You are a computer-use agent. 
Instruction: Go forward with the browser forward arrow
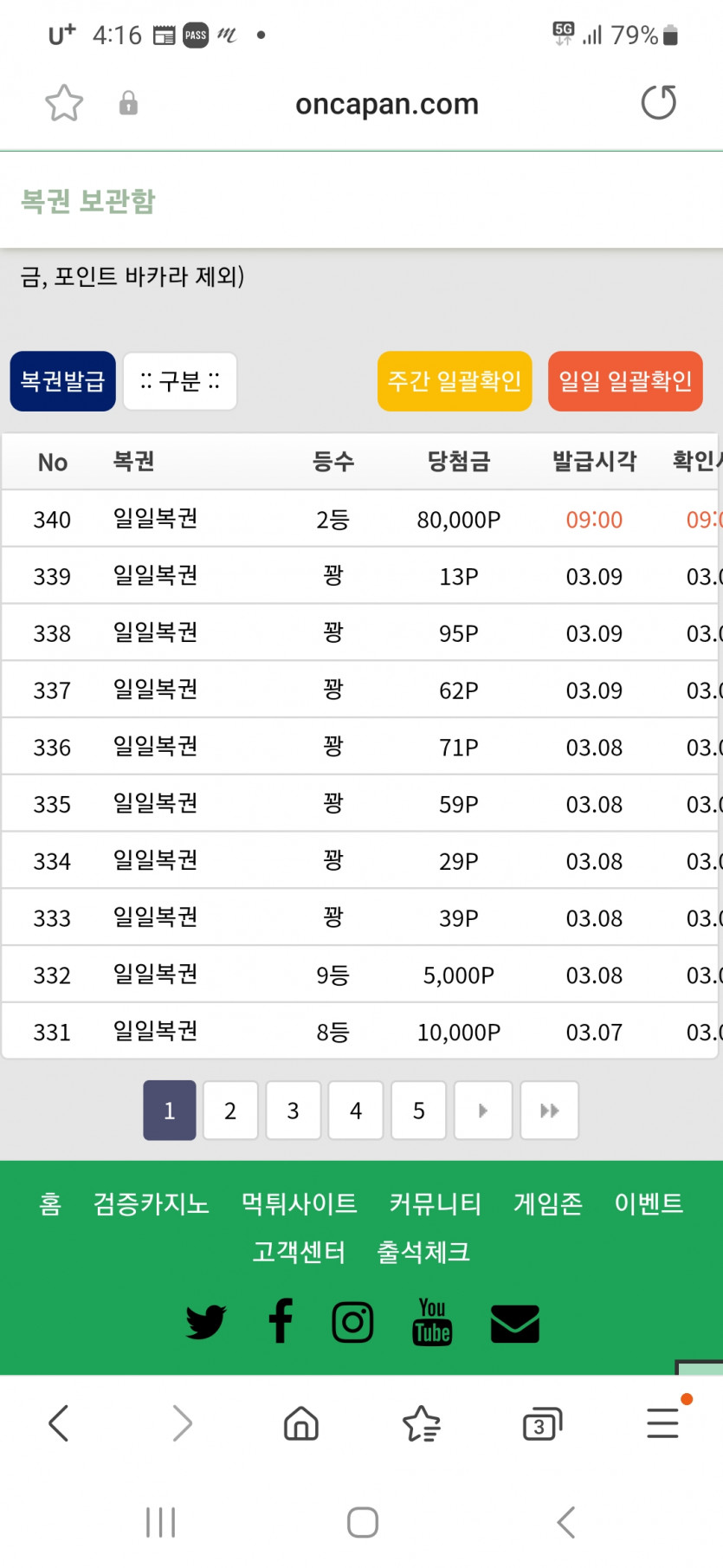(x=182, y=1423)
